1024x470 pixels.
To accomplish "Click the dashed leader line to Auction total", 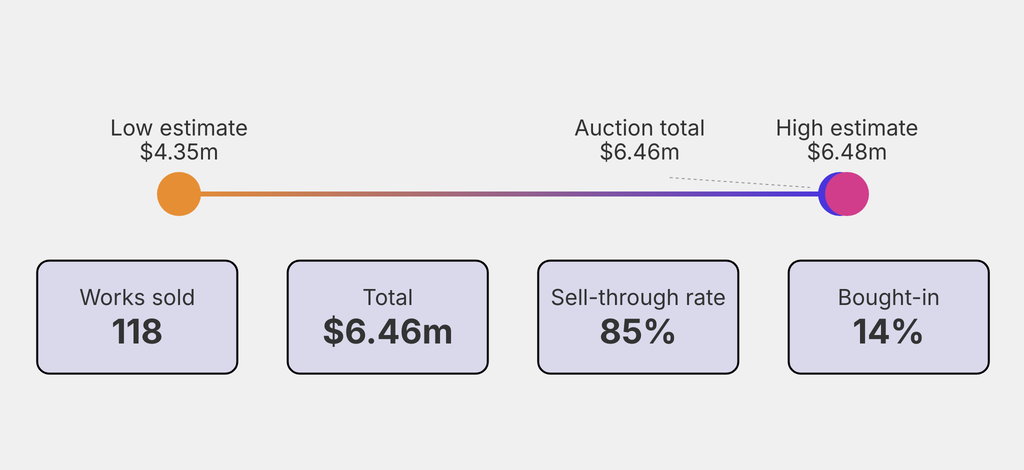I will tap(740, 182).
